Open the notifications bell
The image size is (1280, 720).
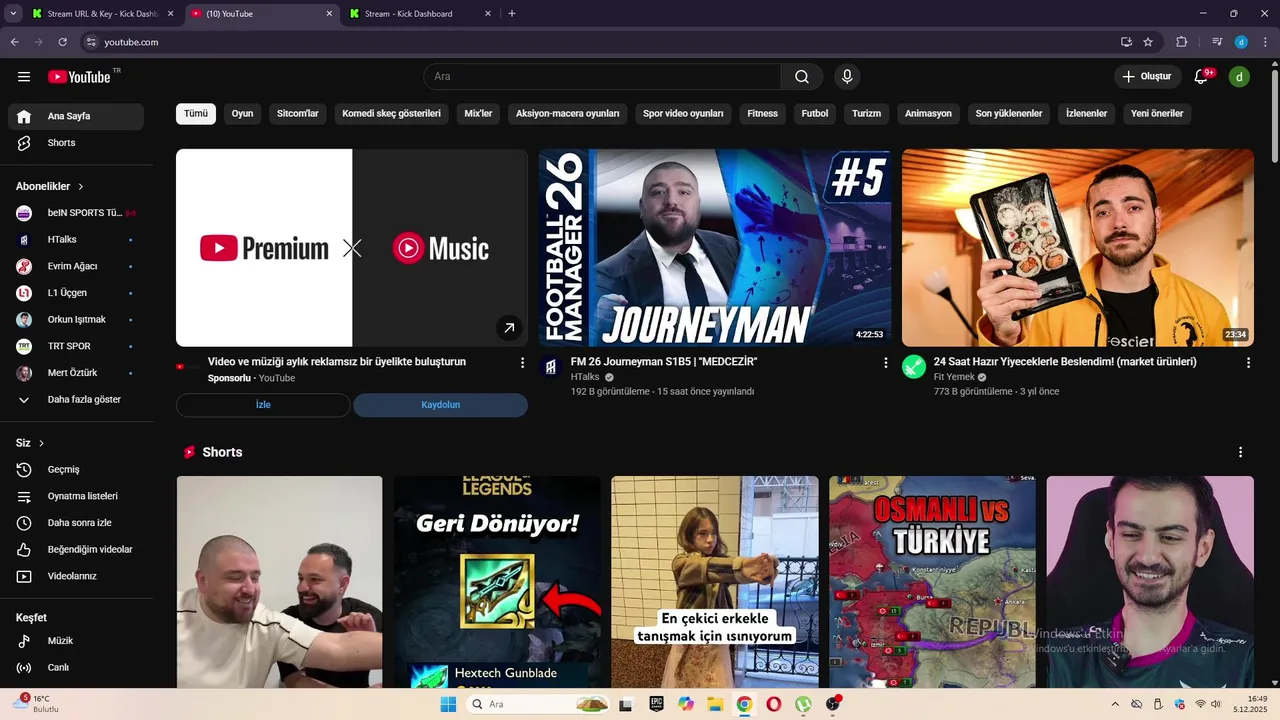1203,77
